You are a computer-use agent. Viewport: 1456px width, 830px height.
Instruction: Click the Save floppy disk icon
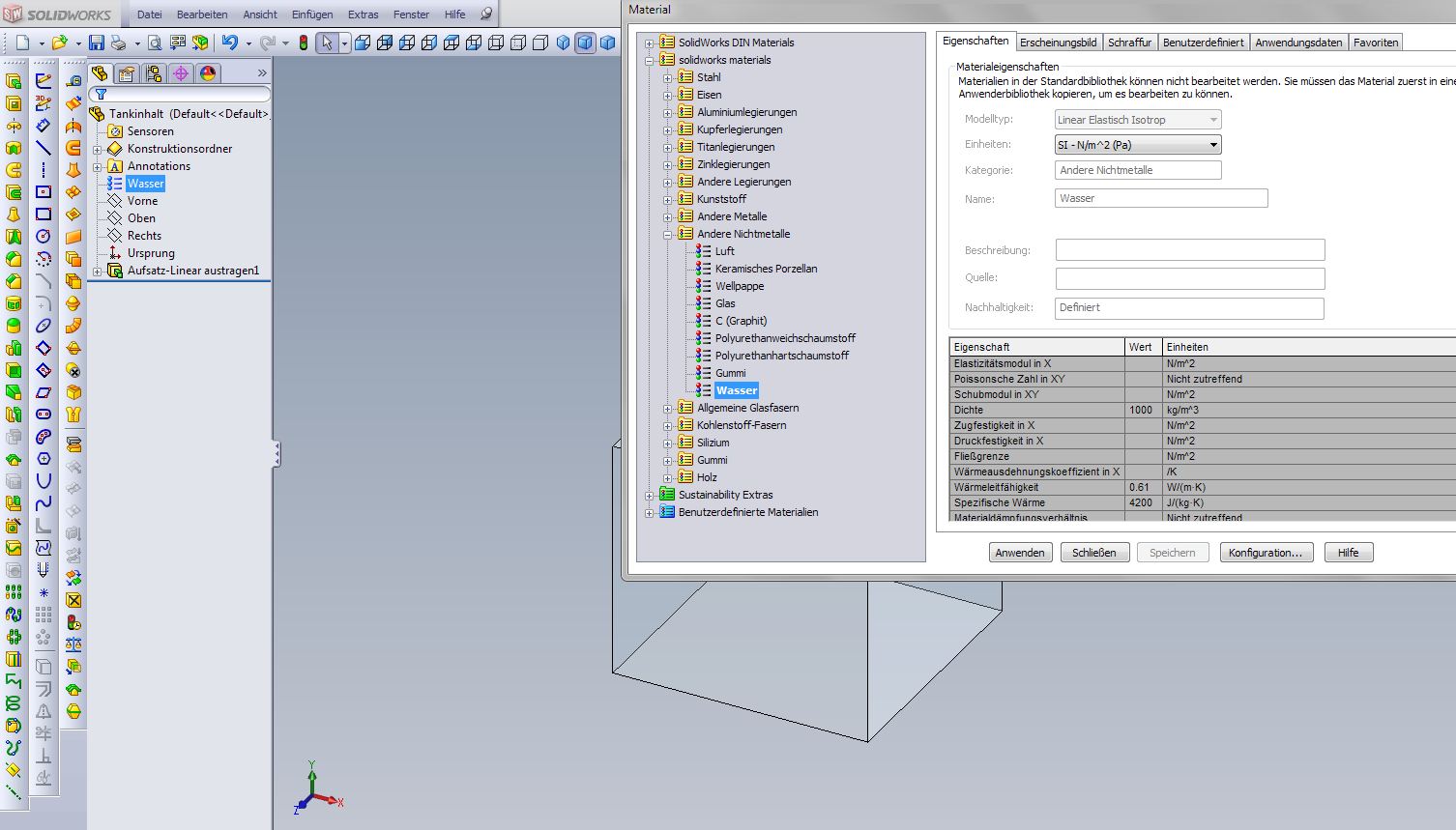click(x=96, y=43)
